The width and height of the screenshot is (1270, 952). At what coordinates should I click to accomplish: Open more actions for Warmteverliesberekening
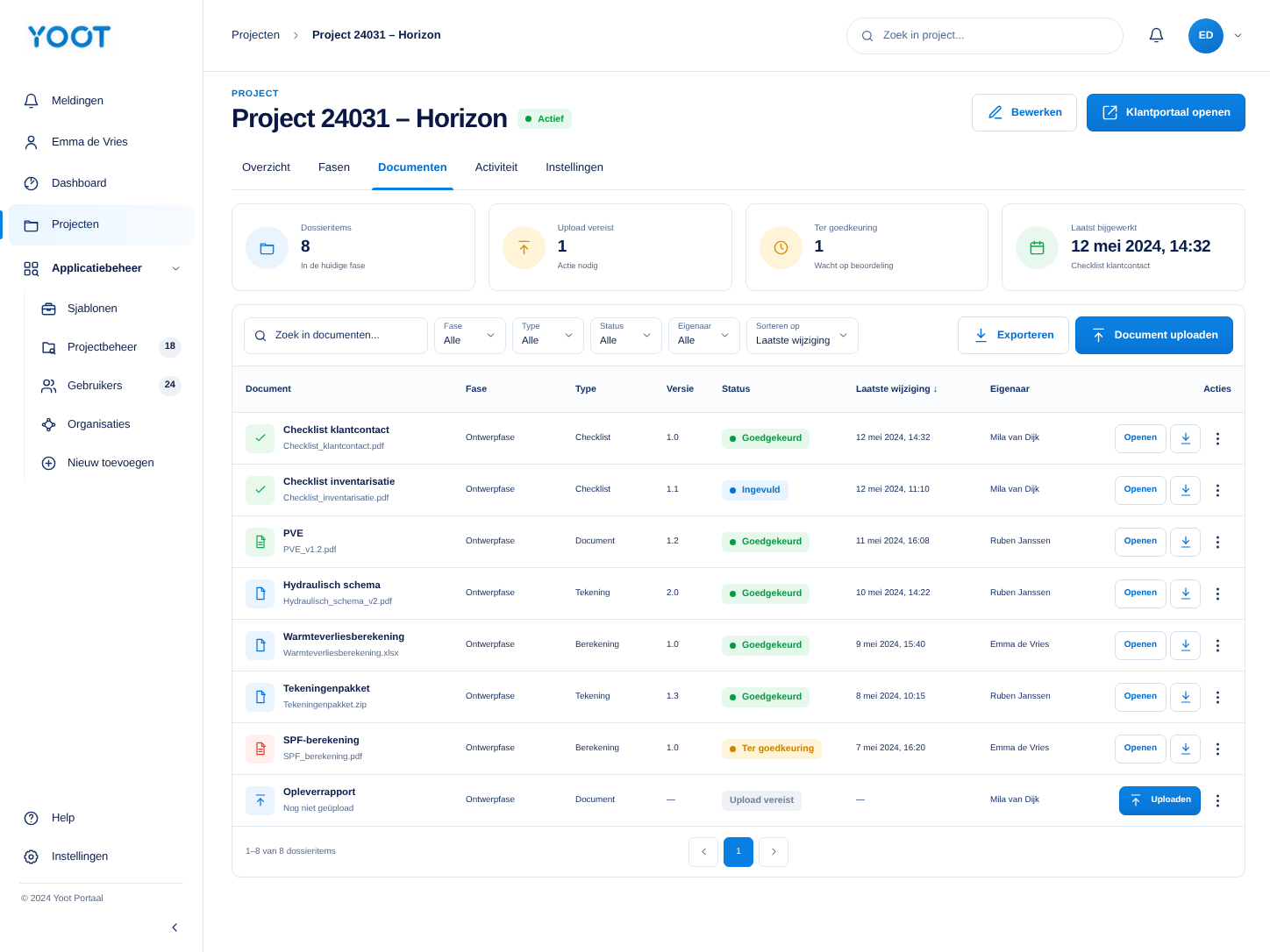[1217, 645]
